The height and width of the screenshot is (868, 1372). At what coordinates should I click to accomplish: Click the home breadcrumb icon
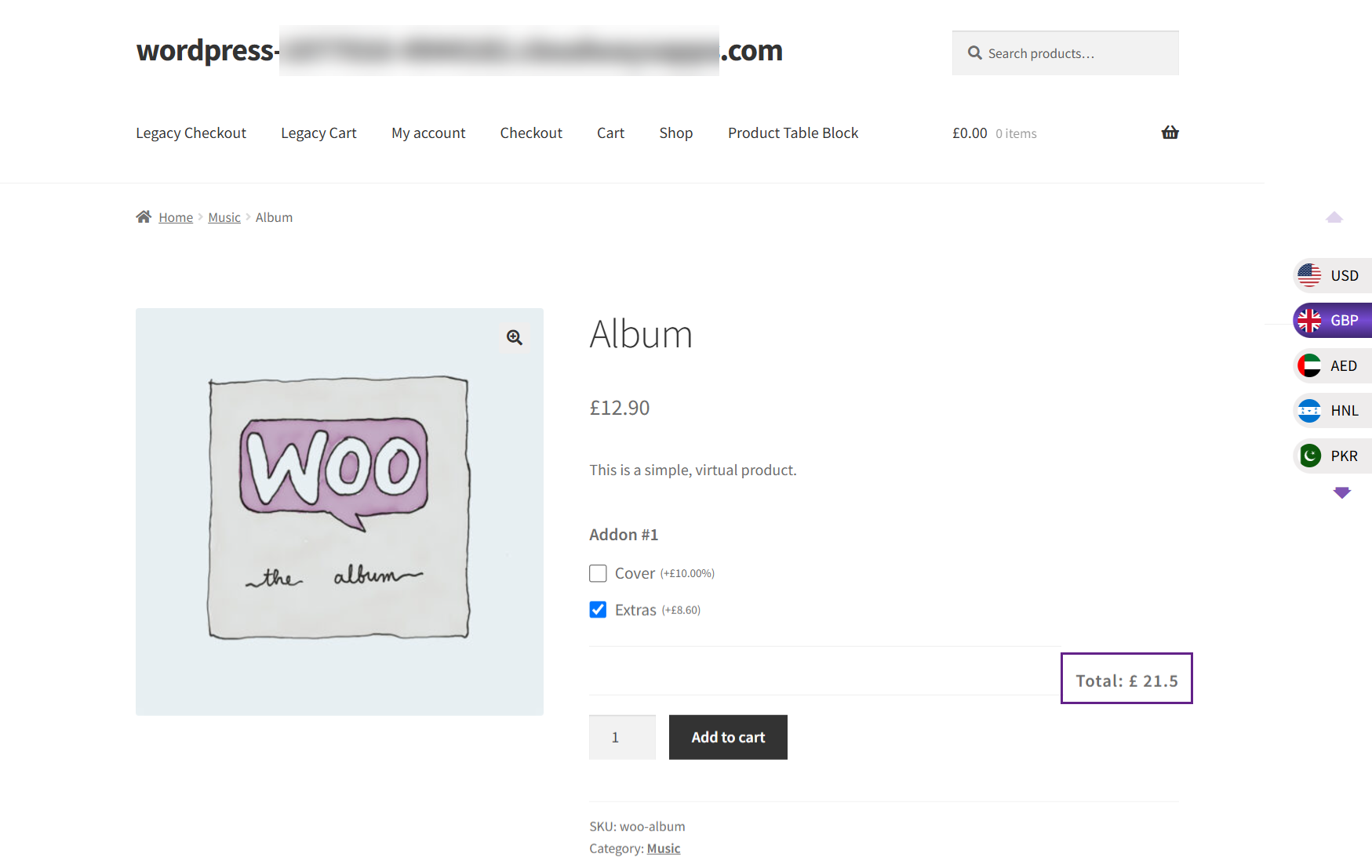point(144,217)
